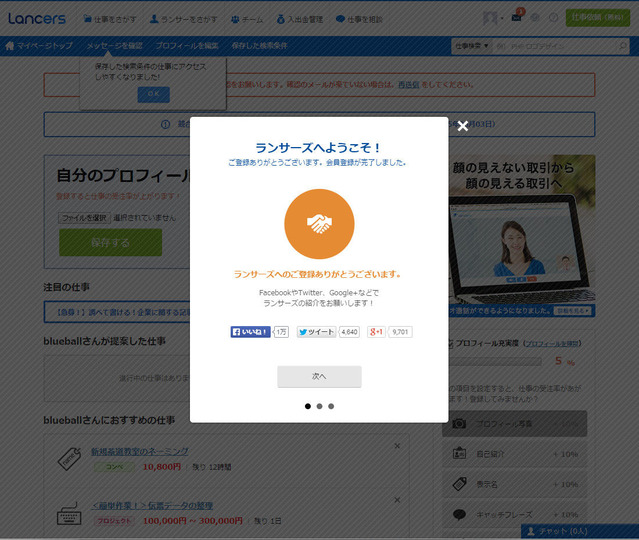Screen dimensions: 639x540
Task: Click the help question mark icon
Action: point(553,18)
